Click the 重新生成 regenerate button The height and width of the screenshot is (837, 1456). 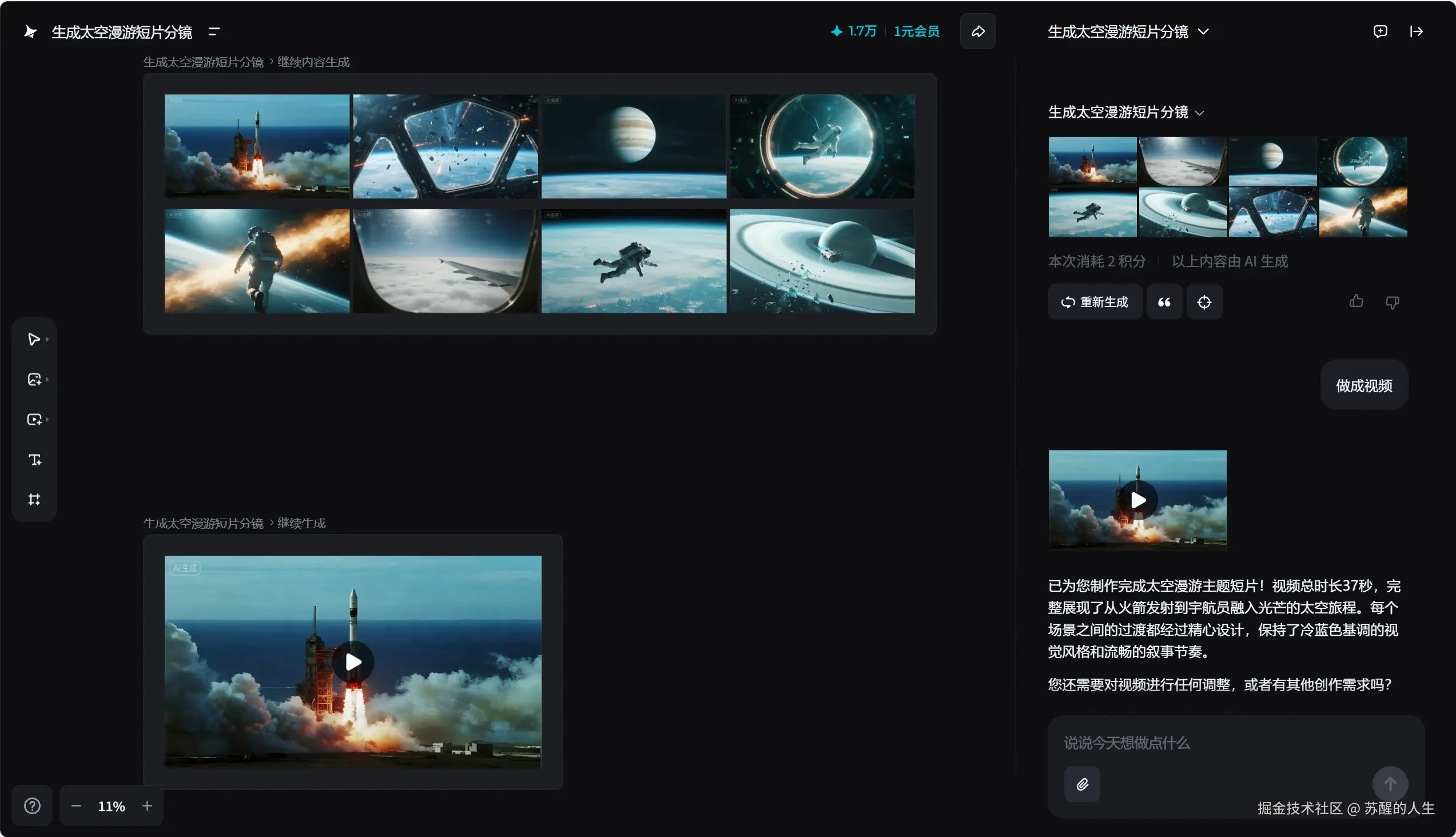click(1095, 302)
